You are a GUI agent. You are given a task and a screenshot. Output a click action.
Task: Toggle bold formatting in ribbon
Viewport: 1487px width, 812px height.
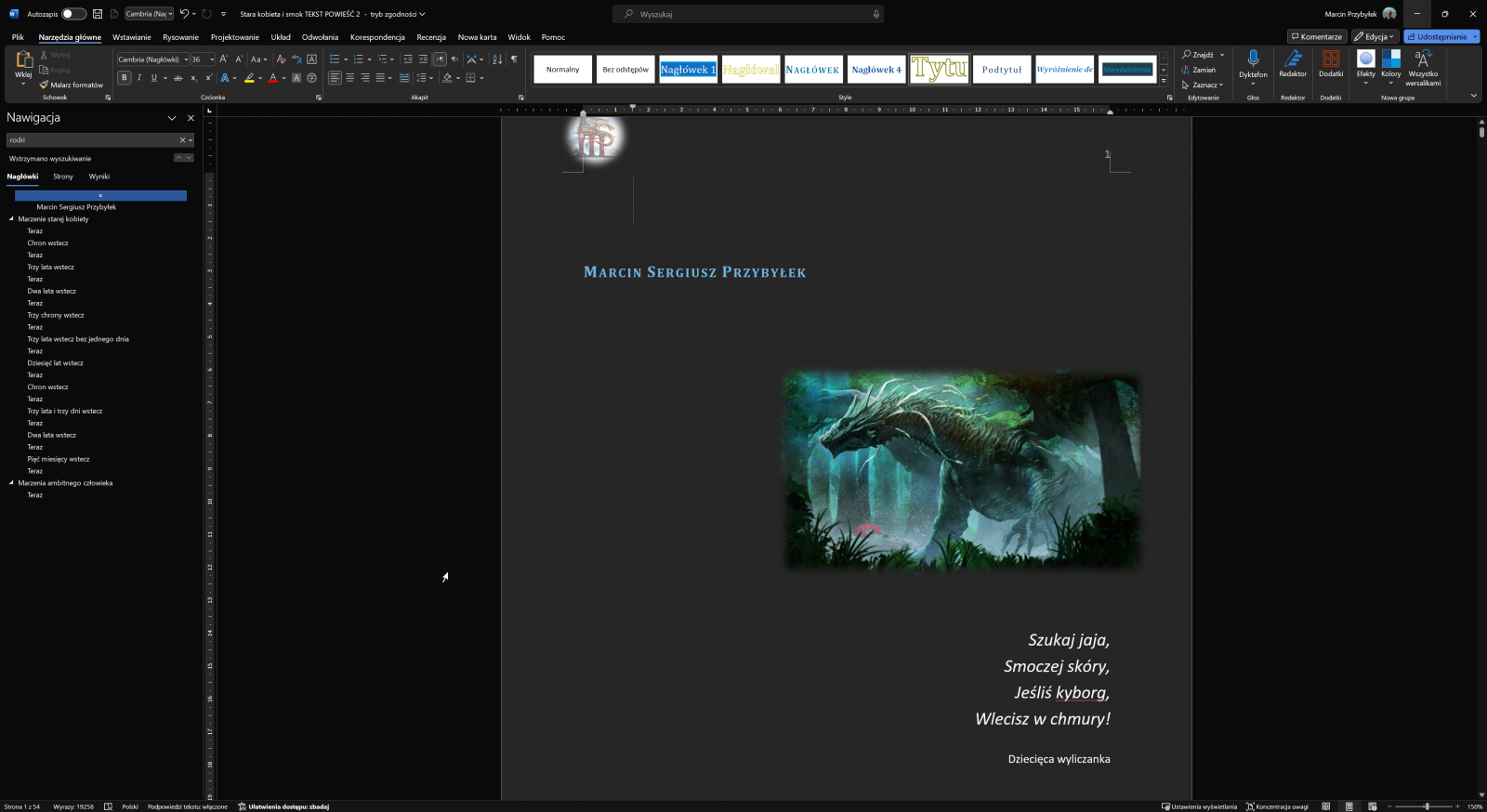click(125, 78)
